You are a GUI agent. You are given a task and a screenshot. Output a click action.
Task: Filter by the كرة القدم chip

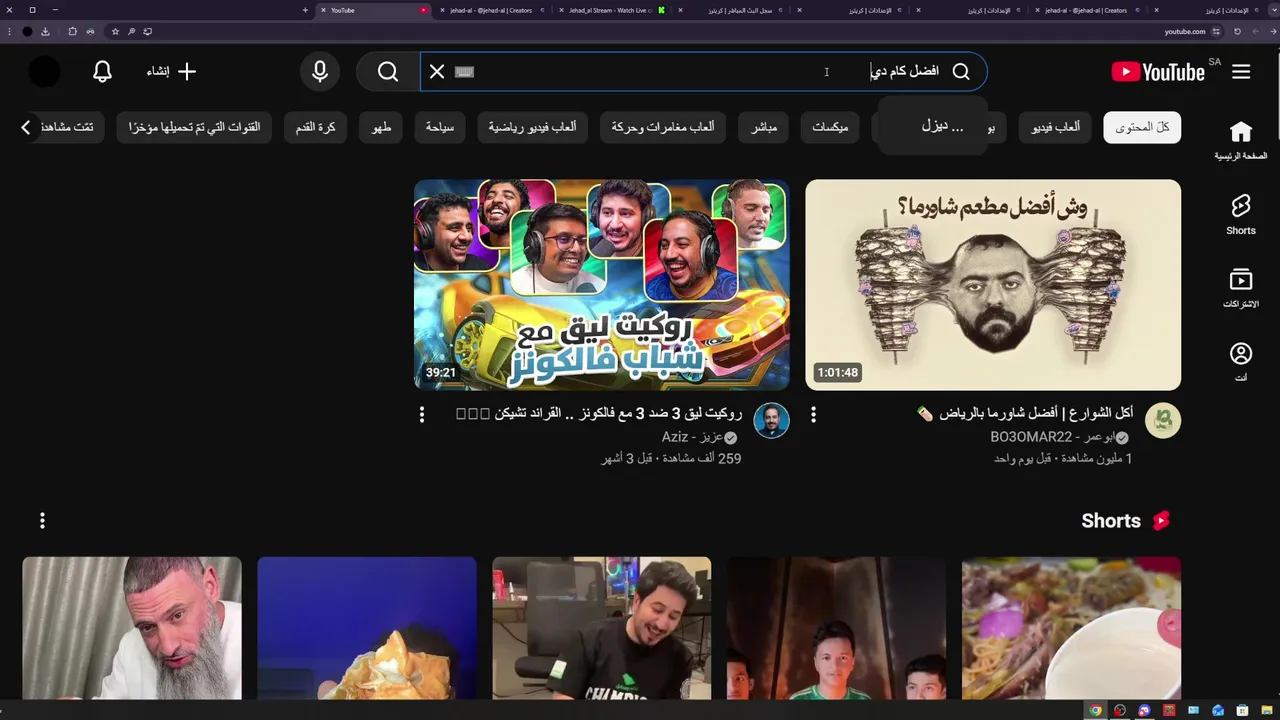316,128
